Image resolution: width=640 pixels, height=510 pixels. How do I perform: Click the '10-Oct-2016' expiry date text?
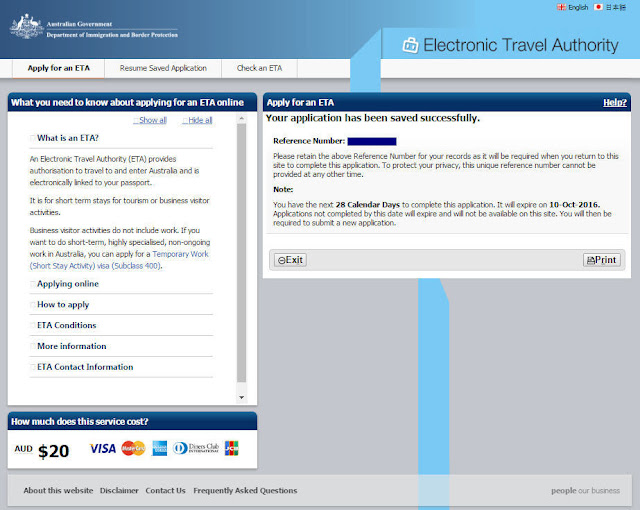[574, 204]
